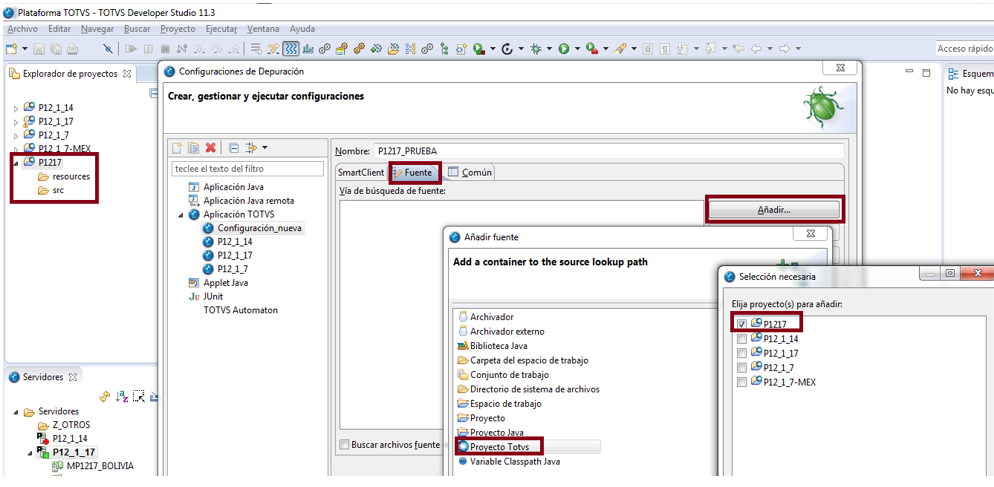Image resolution: width=994 pixels, height=487 pixels.
Task: Click the Run with red toolbox icon
Action: tap(592, 49)
